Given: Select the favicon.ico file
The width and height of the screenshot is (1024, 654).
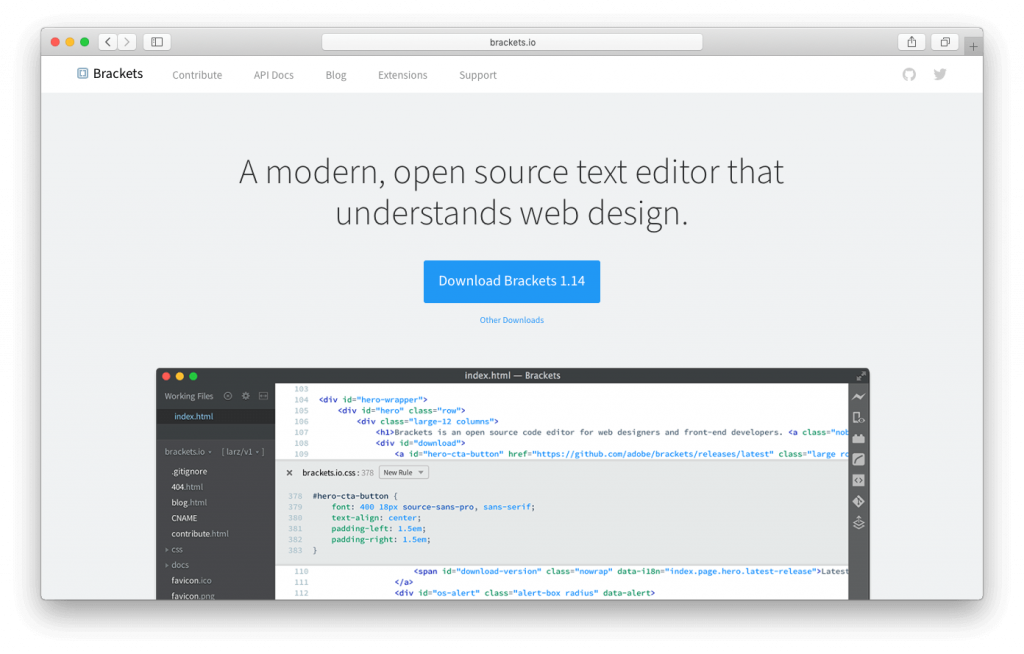Looking at the screenshot, I should (x=191, y=580).
